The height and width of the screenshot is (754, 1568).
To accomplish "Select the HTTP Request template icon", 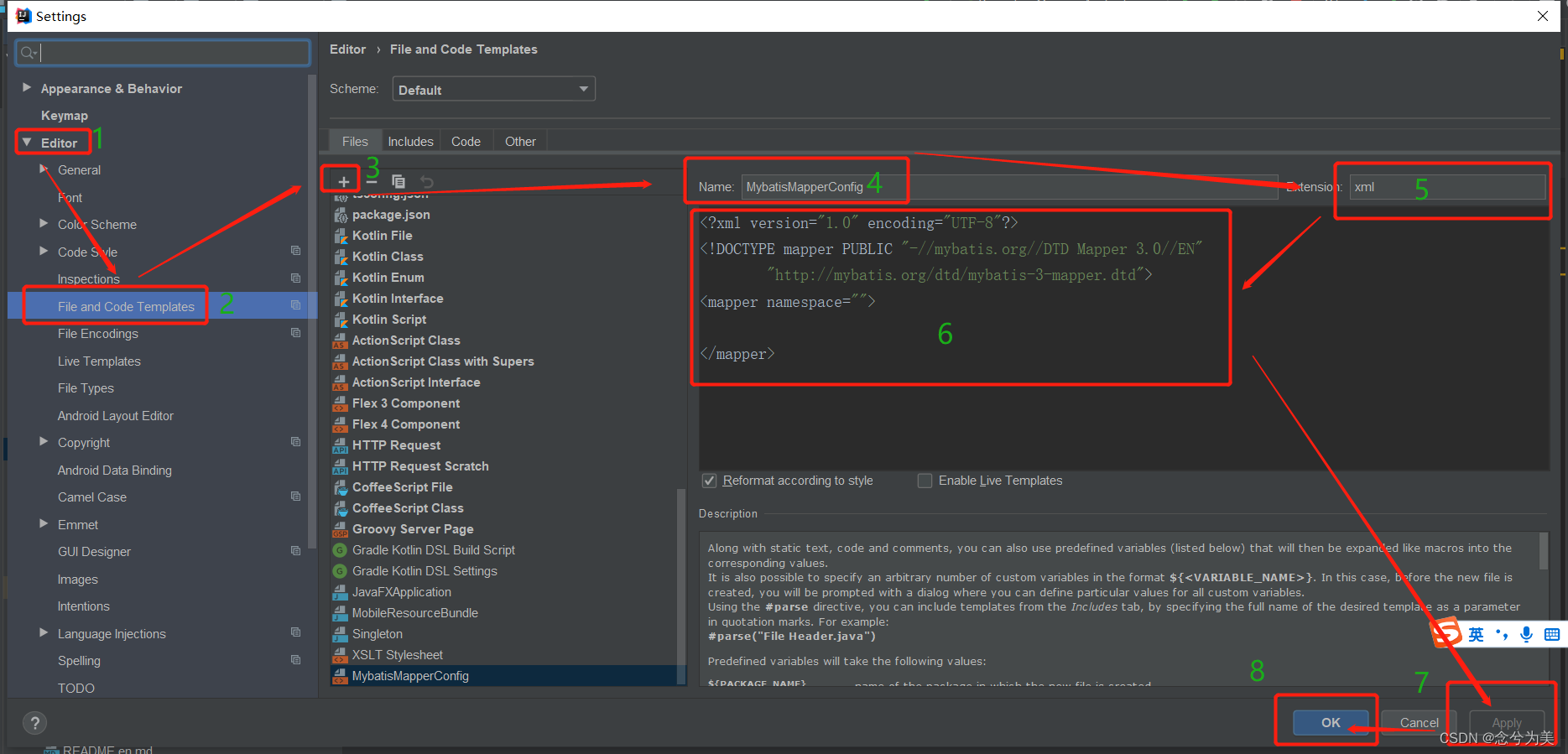I will coord(341,445).
